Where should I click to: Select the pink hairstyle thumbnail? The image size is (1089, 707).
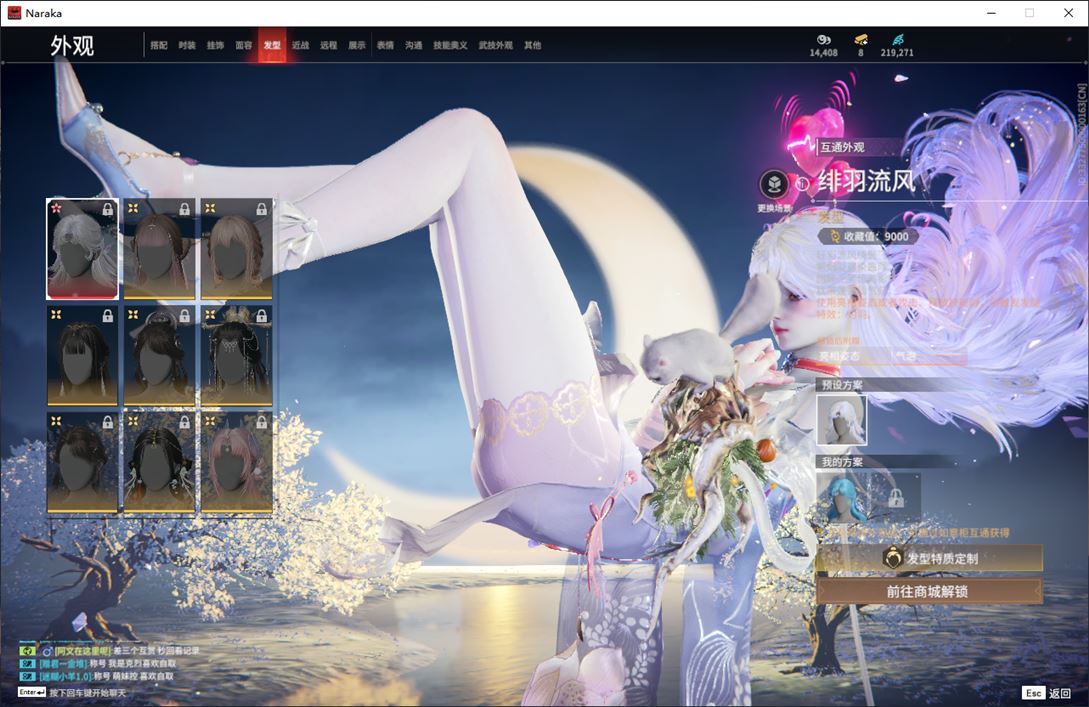[236, 463]
